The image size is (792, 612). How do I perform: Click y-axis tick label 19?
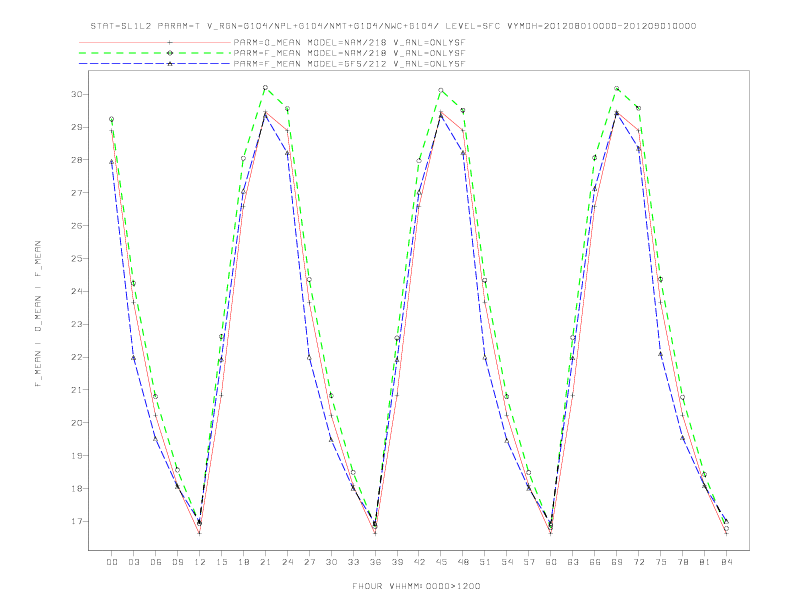(77, 455)
